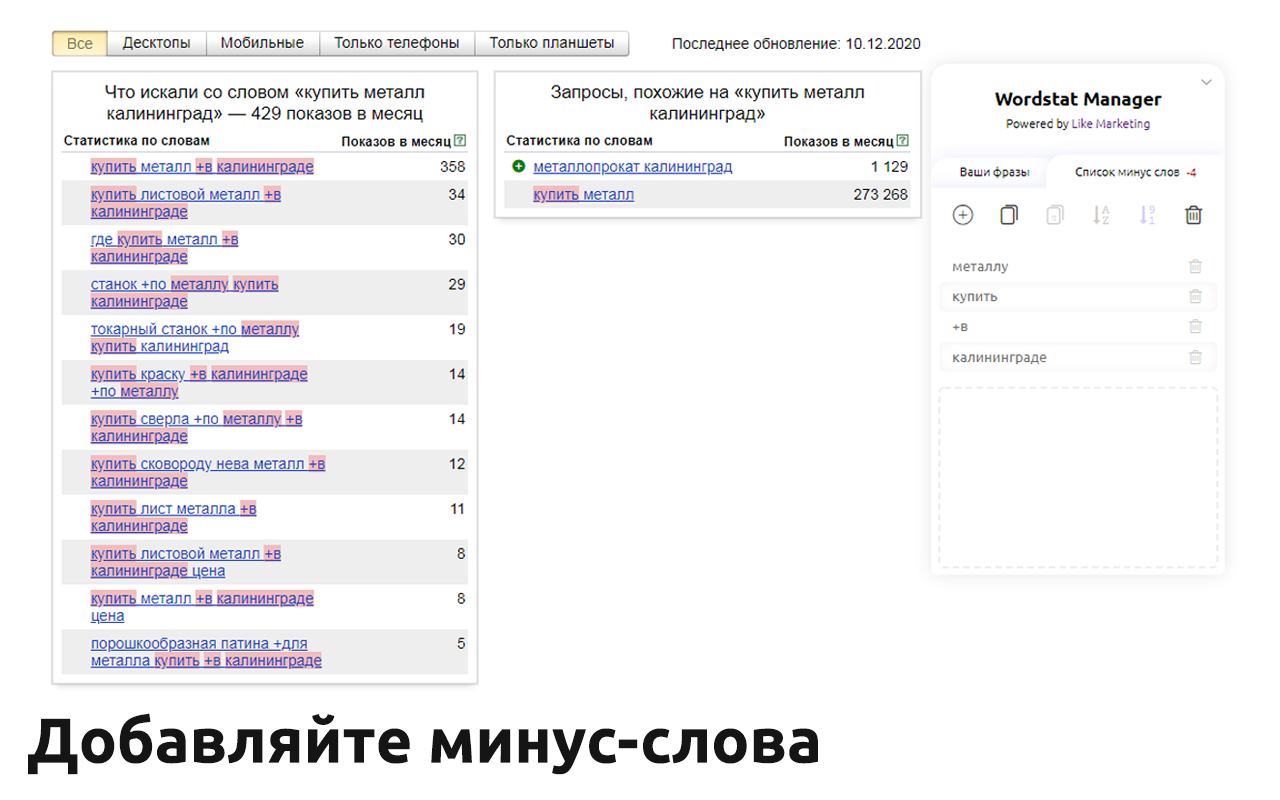1280x800 pixels.
Task: Copy the minus-word list with the black copy icon
Action: pyautogui.click(x=1008, y=215)
